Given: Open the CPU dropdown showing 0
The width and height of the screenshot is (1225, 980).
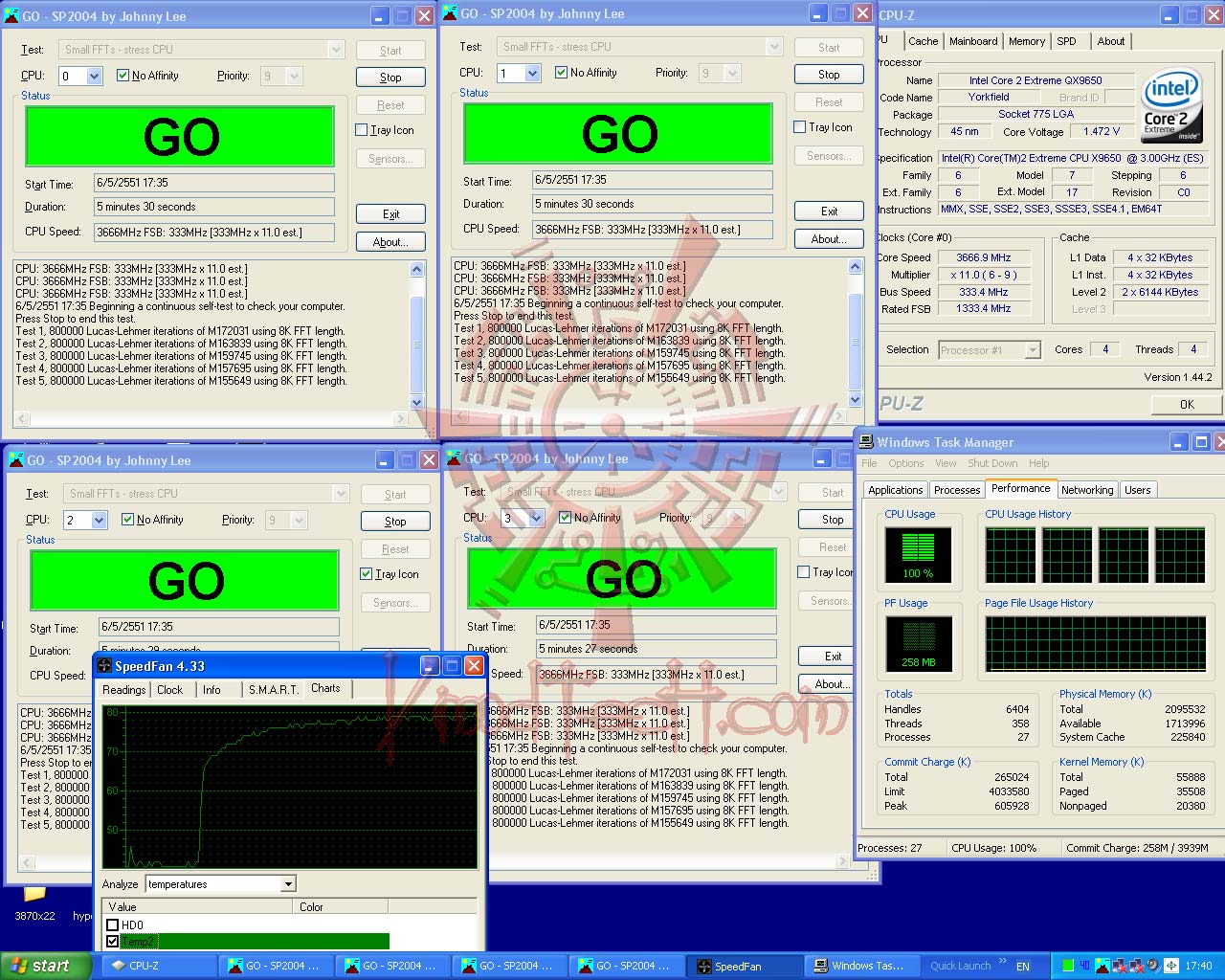Looking at the screenshot, I should (x=95, y=76).
